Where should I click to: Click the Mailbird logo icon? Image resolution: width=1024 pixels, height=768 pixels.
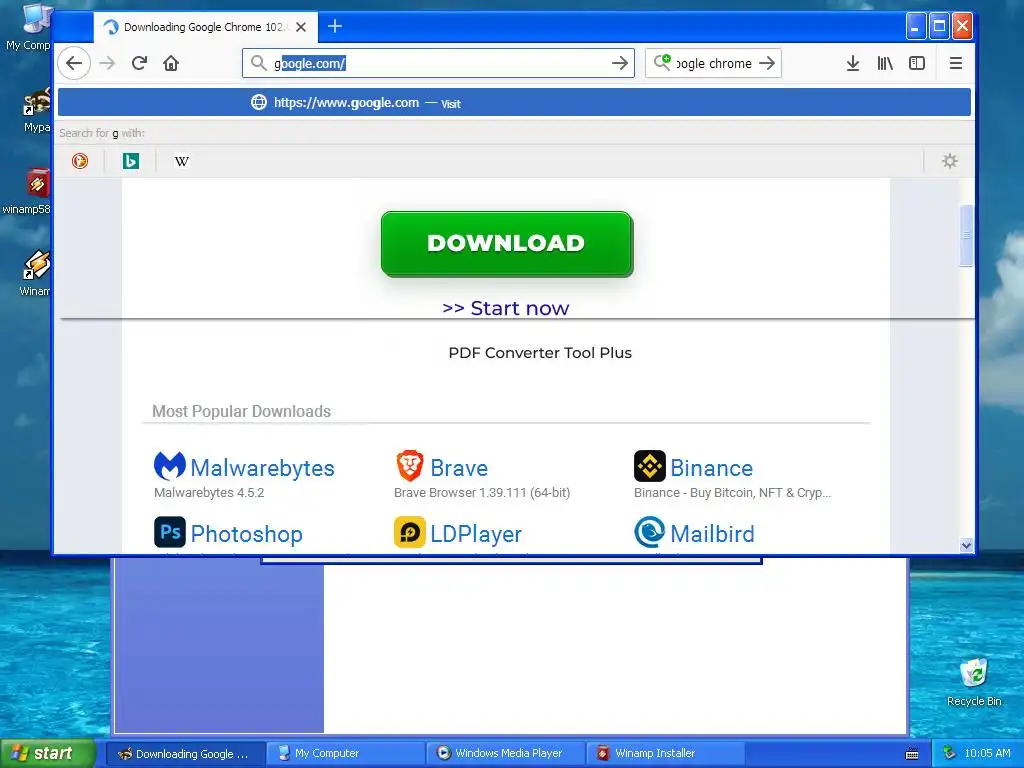[650, 532]
